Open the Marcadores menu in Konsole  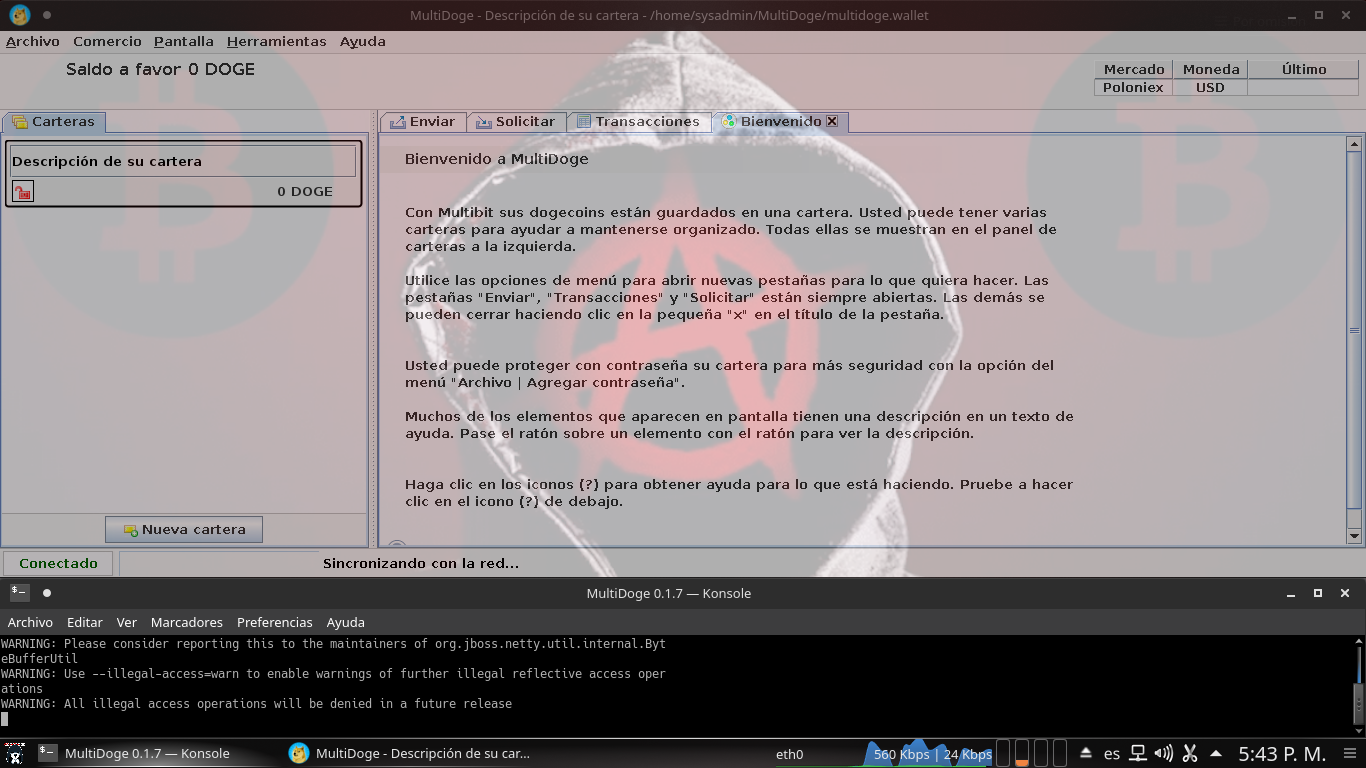point(186,622)
